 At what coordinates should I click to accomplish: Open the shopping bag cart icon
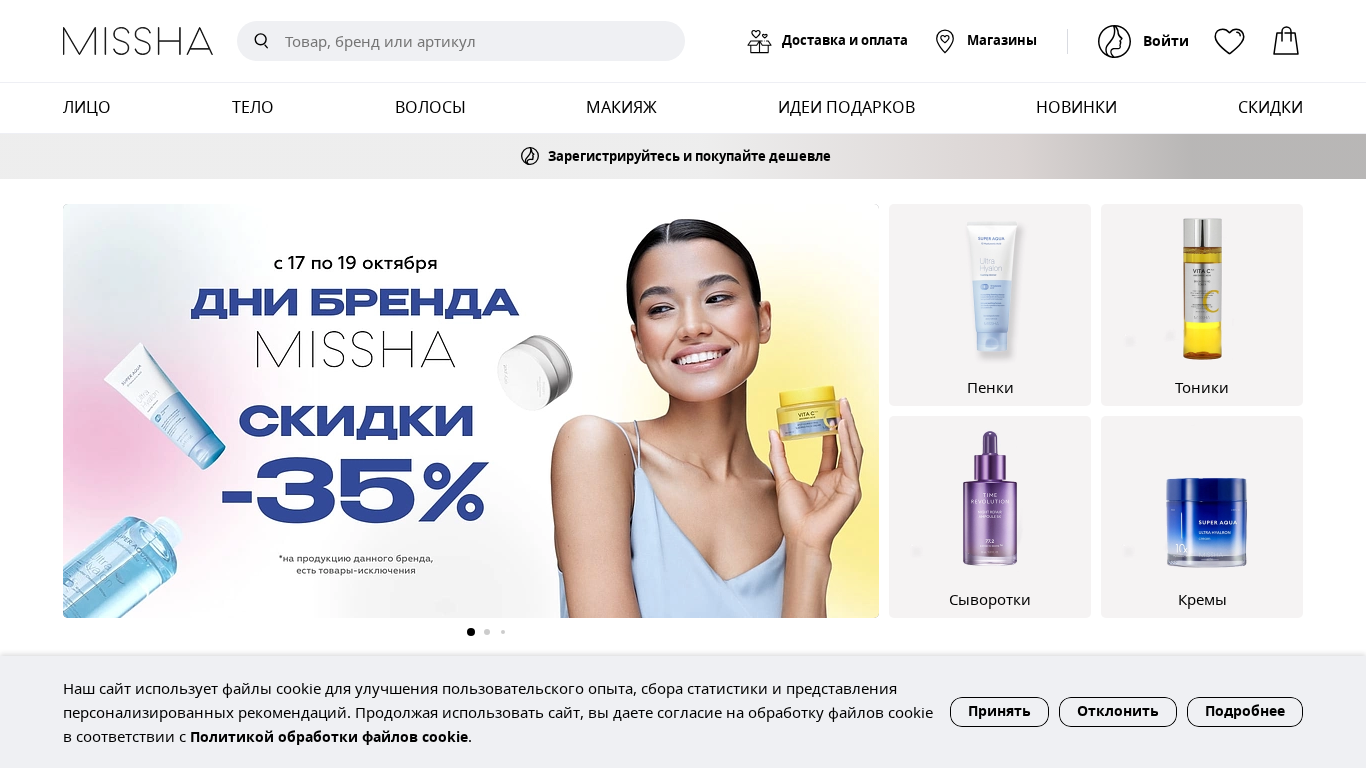click(1286, 41)
